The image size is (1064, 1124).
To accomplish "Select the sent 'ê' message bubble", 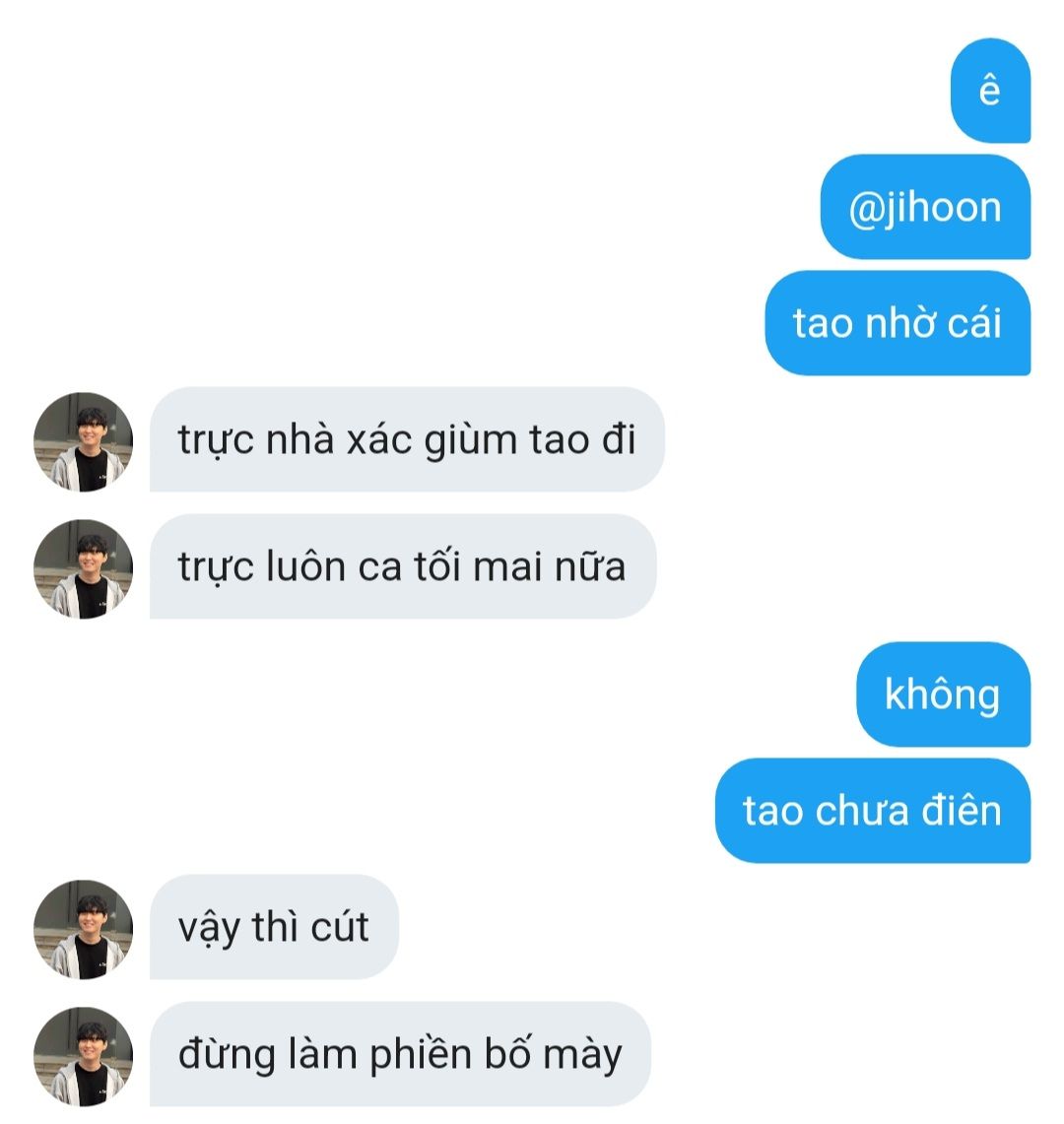I will (x=990, y=91).
